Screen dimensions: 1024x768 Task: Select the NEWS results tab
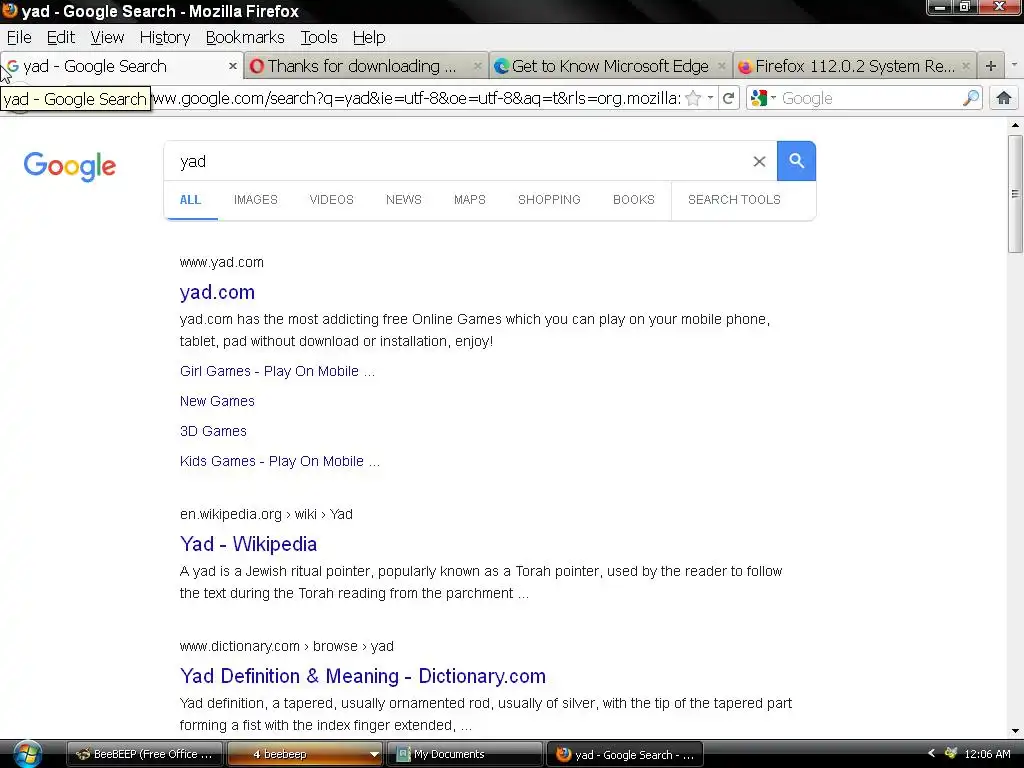pyautogui.click(x=404, y=200)
